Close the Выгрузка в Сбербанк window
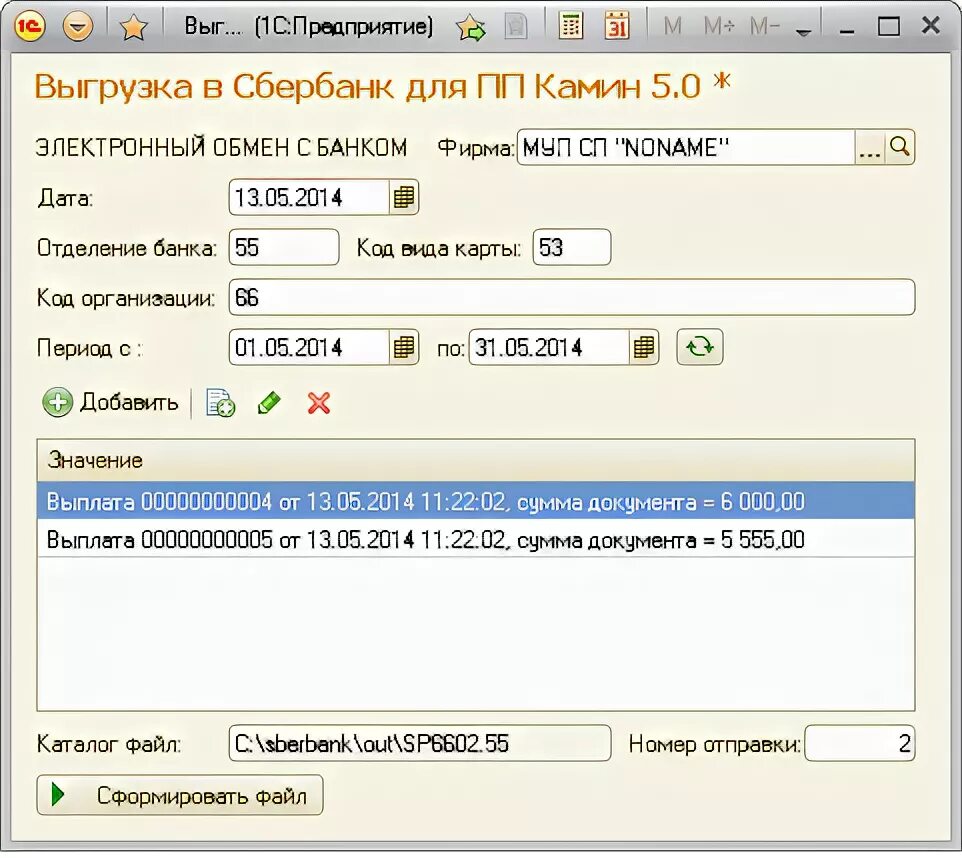Screen dimensions: 962x858 click(931, 26)
